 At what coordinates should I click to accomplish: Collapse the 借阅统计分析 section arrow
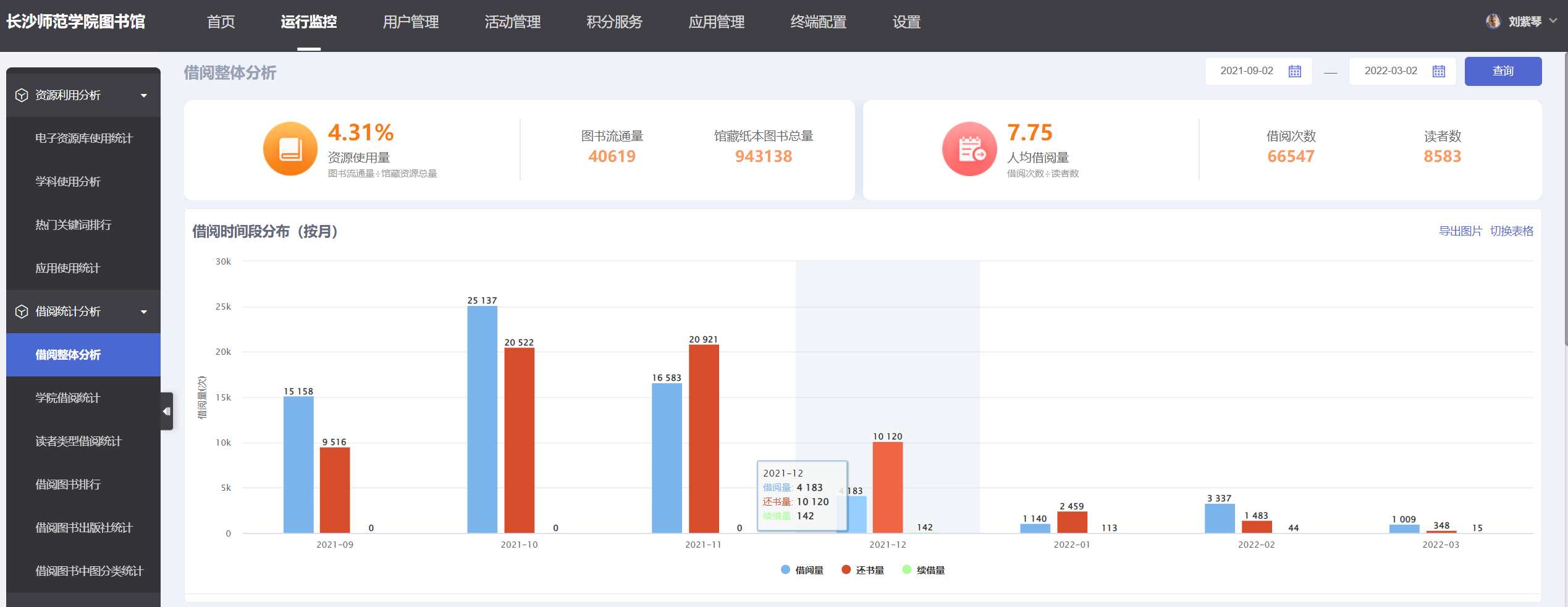(144, 312)
